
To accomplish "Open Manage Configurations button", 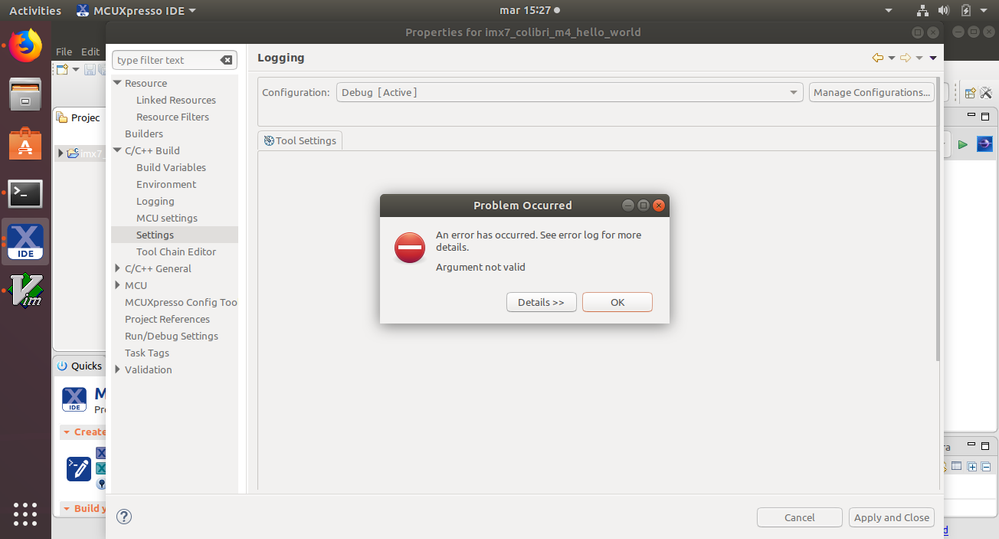I will click(871, 92).
